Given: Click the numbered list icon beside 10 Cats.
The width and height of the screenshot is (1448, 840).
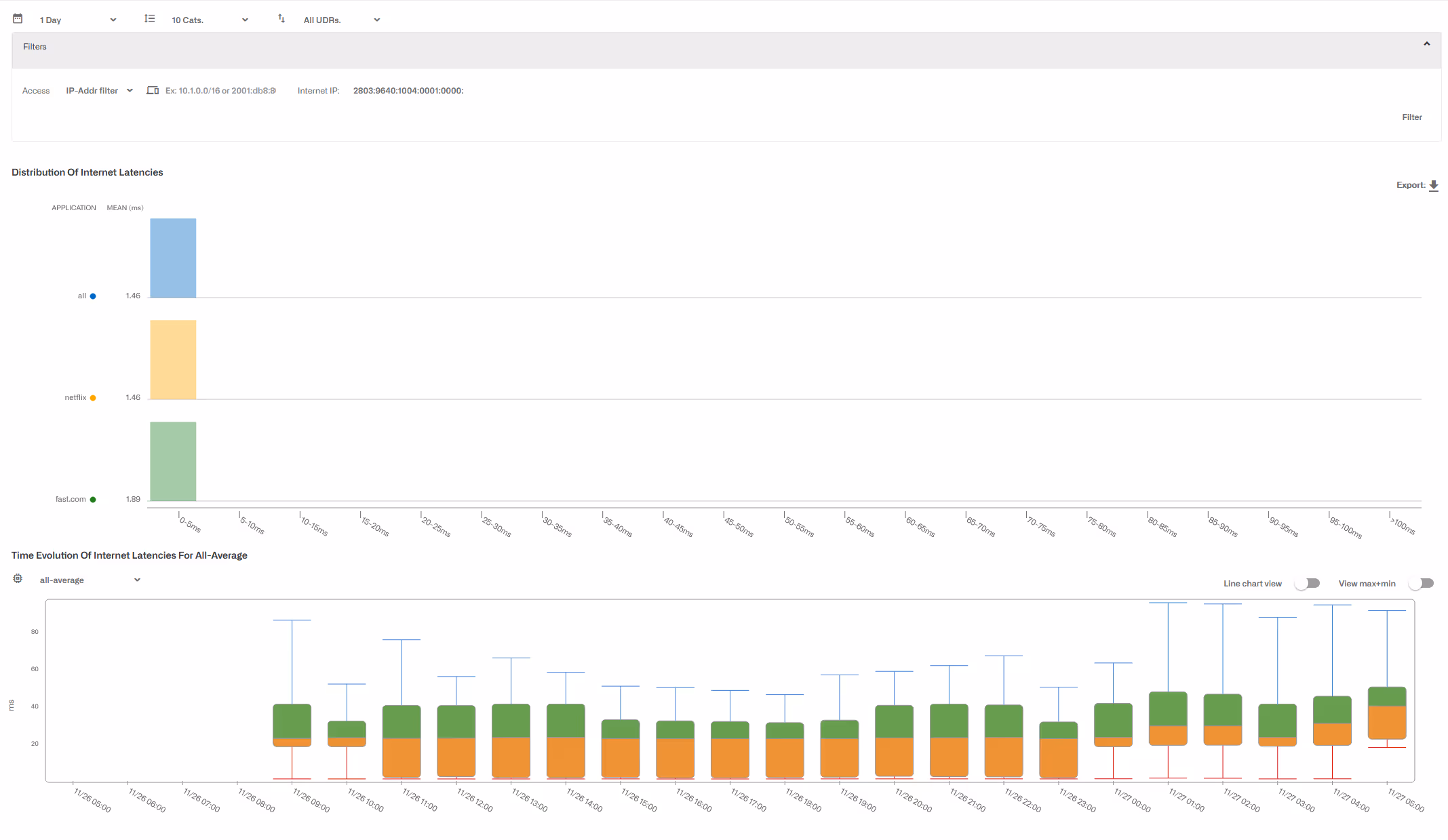Looking at the screenshot, I should click(150, 19).
